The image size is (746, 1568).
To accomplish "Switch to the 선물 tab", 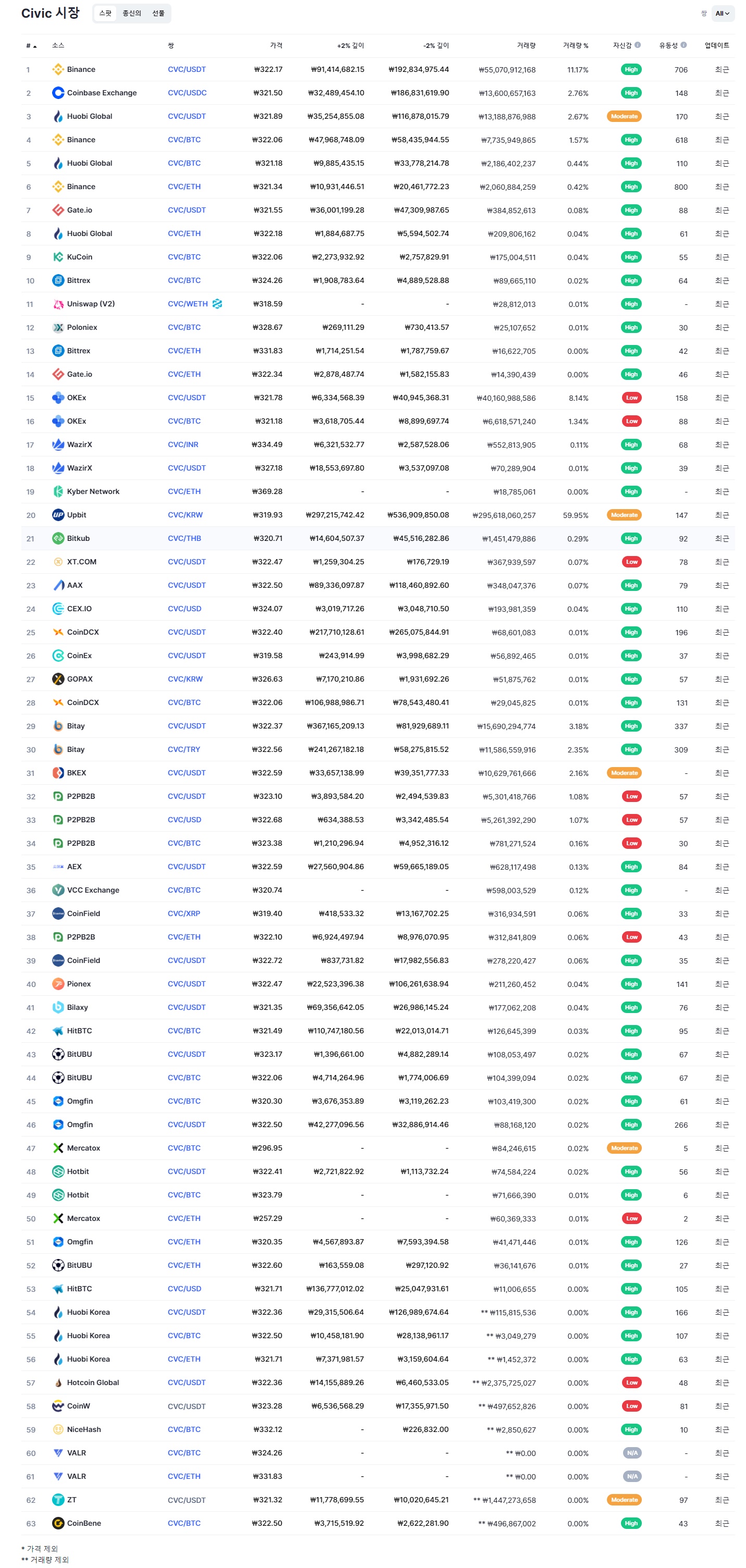I will point(158,14).
